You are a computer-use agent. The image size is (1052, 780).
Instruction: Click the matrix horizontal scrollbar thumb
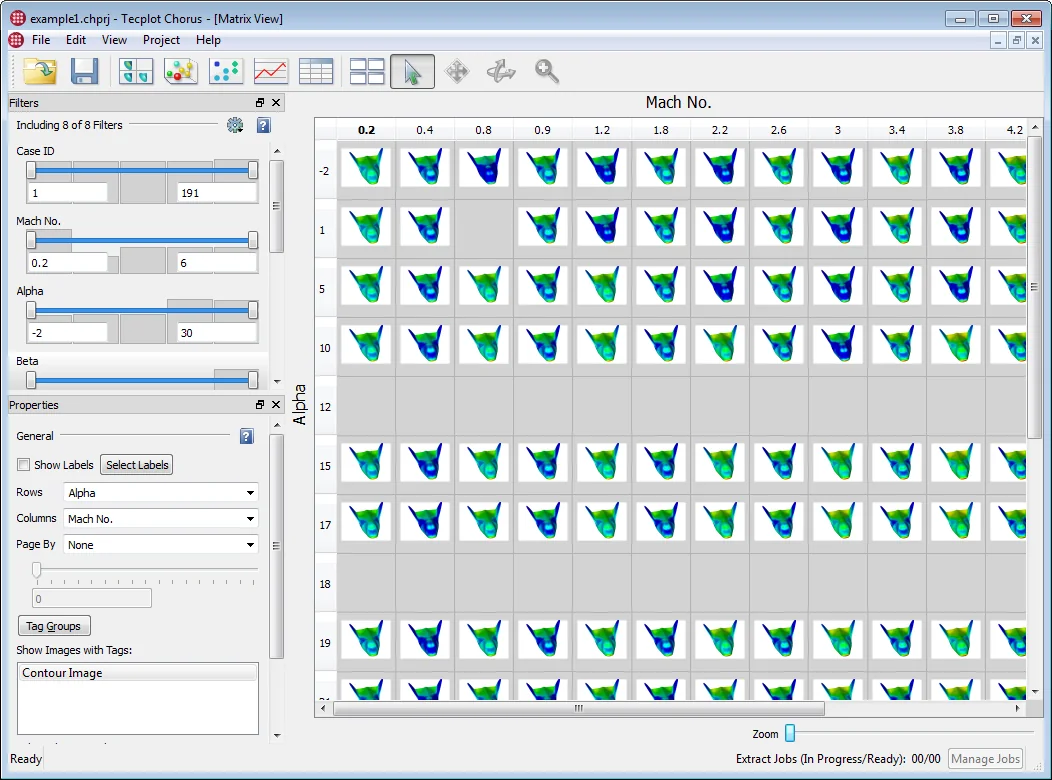click(x=578, y=708)
